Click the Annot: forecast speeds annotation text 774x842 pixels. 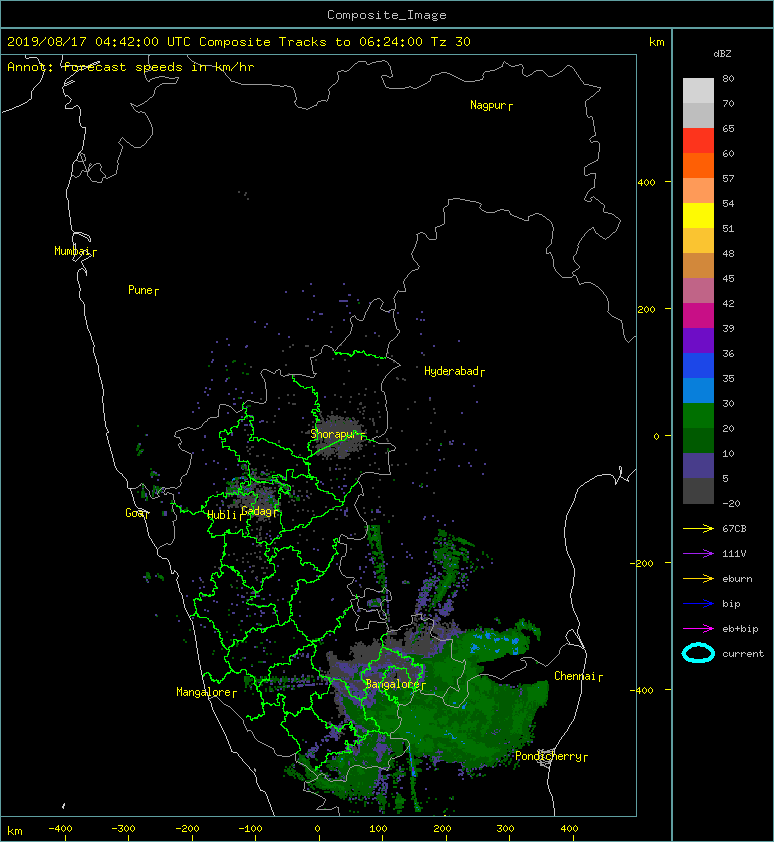tap(131, 67)
